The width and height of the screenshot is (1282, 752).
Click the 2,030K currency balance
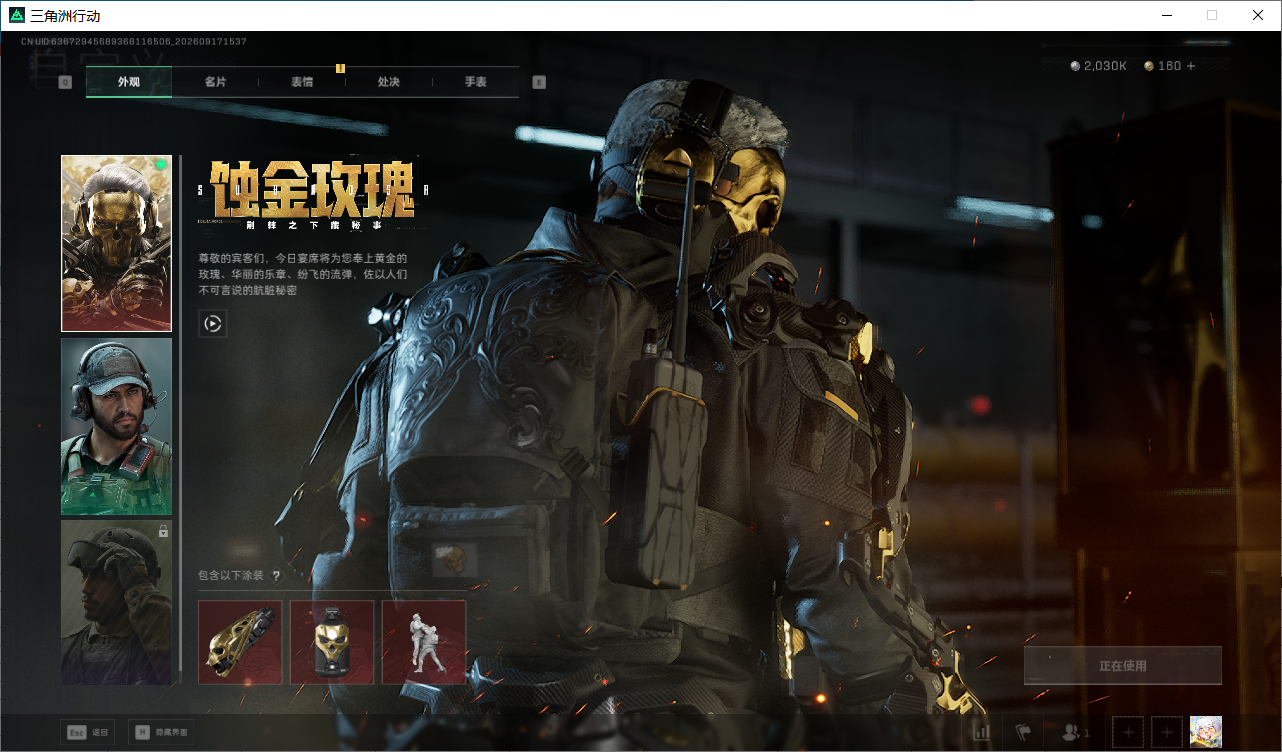tap(1105, 66)
